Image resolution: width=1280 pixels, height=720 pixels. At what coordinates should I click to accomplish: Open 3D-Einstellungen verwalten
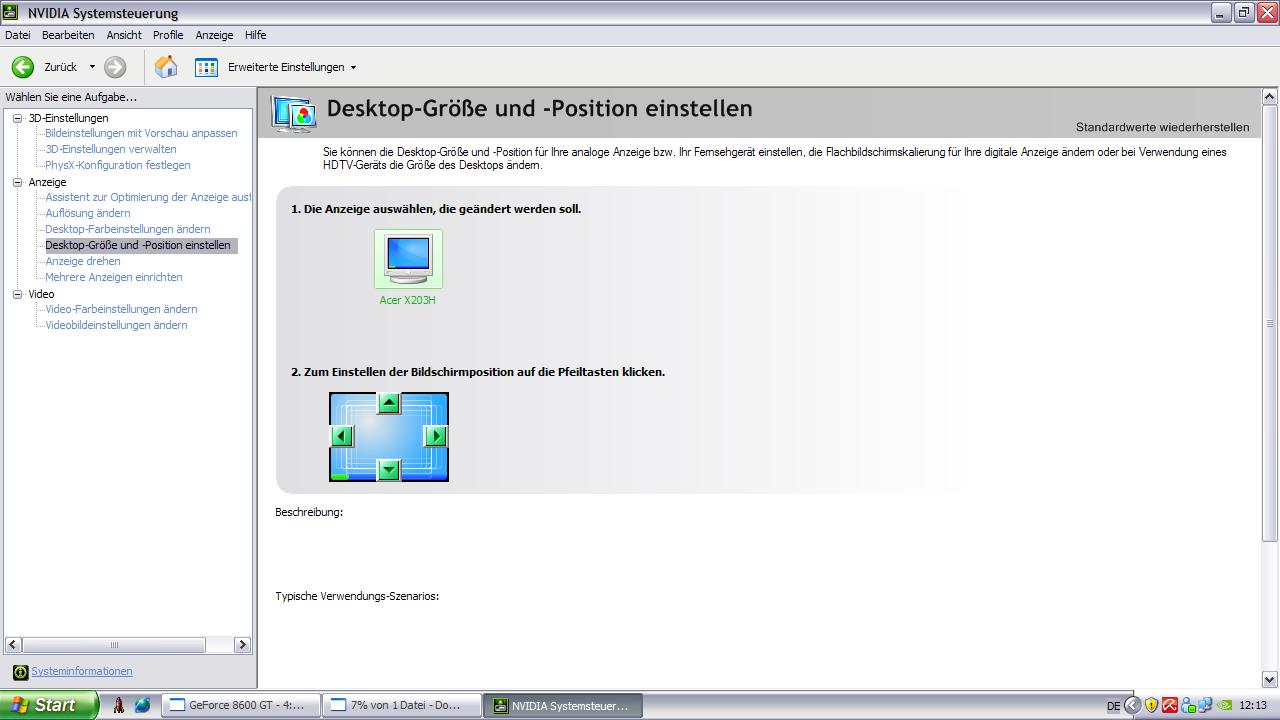(x=111, y=149)
